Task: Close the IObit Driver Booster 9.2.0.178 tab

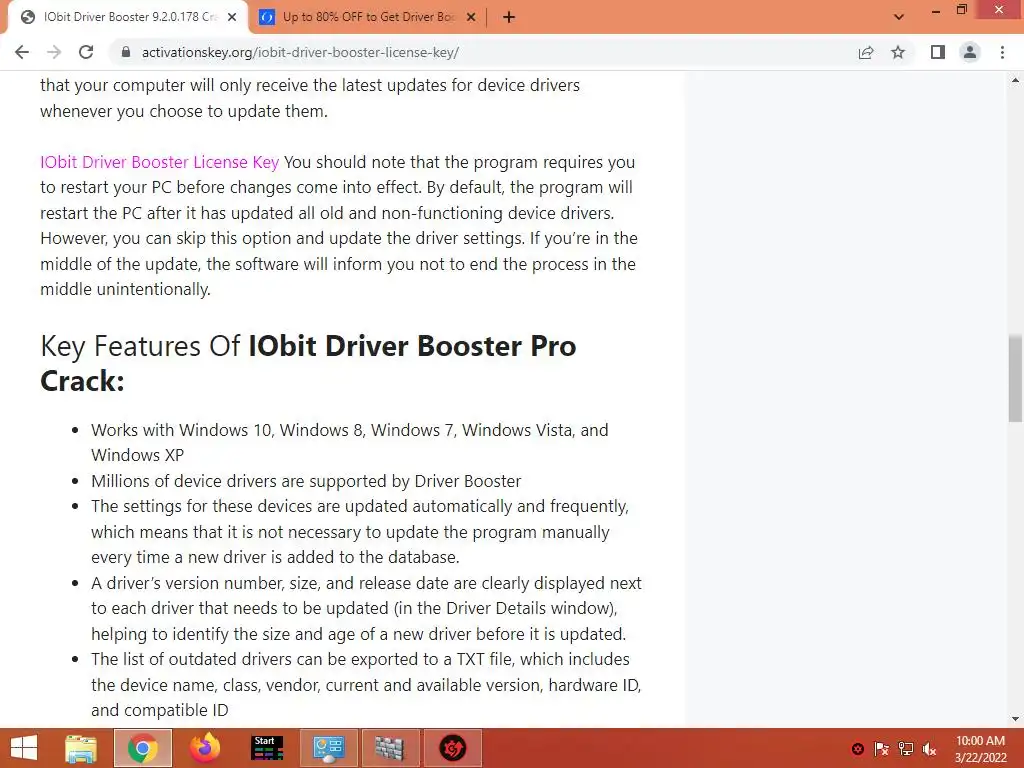Action: 232,18
